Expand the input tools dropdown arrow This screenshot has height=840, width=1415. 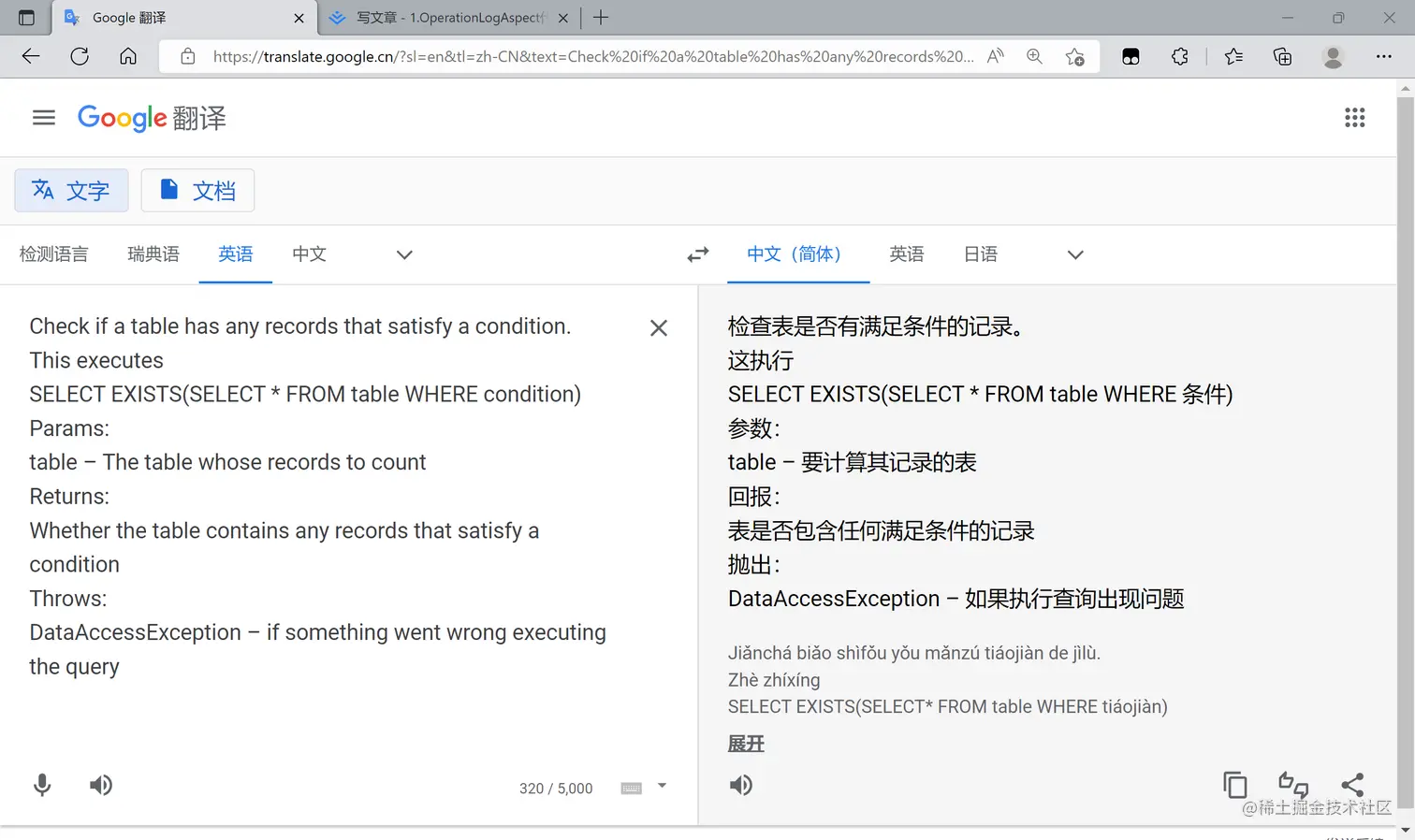(x=662, y=786)
